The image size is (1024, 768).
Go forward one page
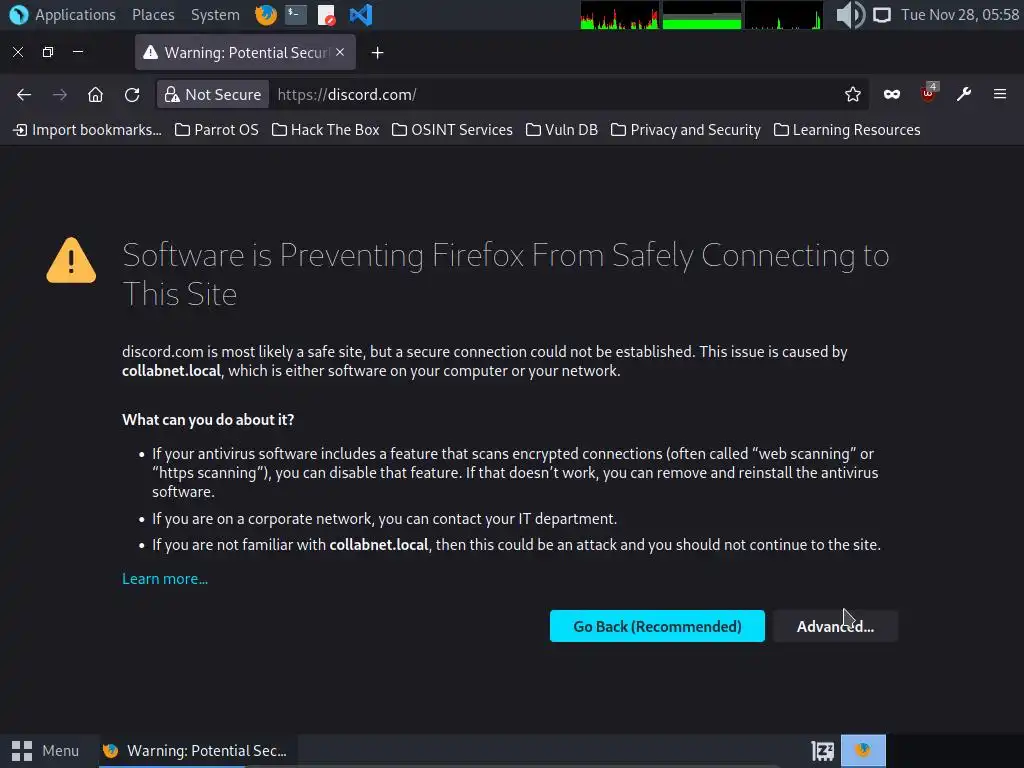click(59, 95)
